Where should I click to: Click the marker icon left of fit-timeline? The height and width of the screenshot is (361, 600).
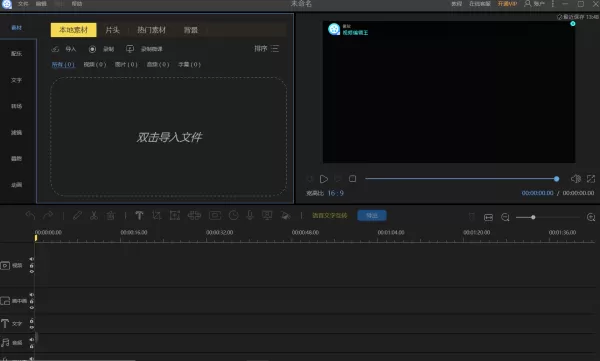pos(472,217)
